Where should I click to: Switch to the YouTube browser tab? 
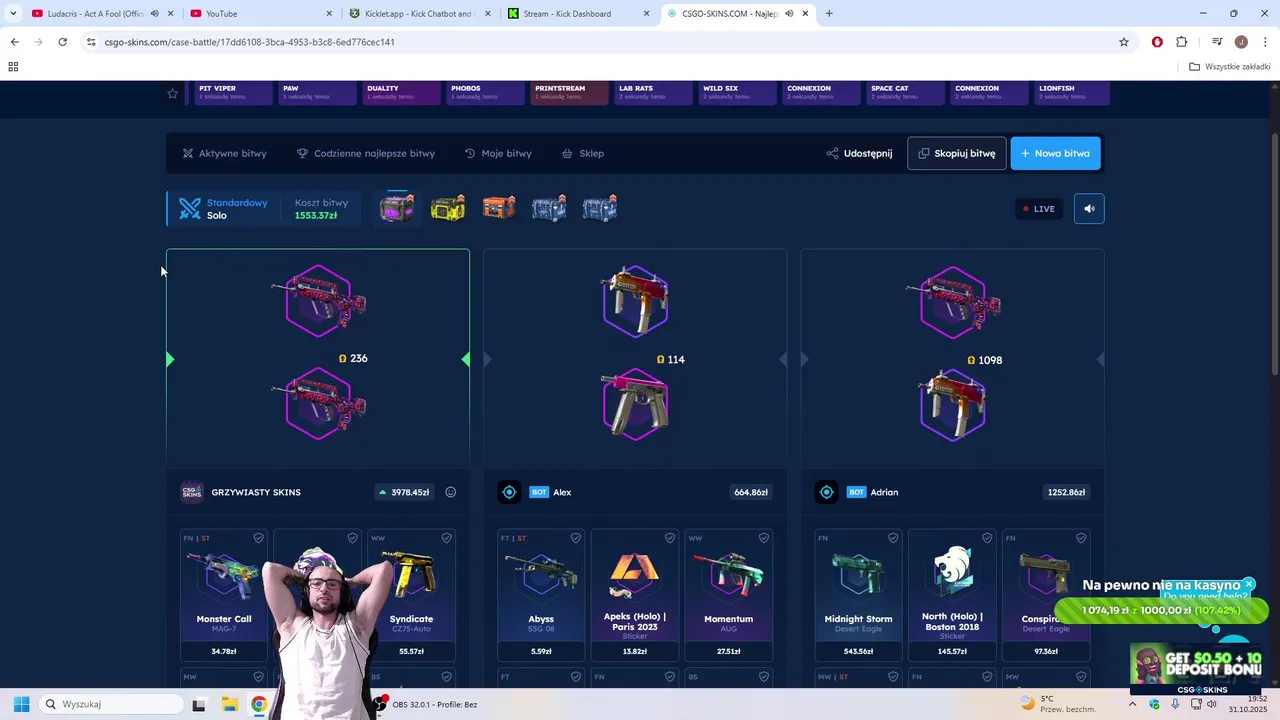260,14
